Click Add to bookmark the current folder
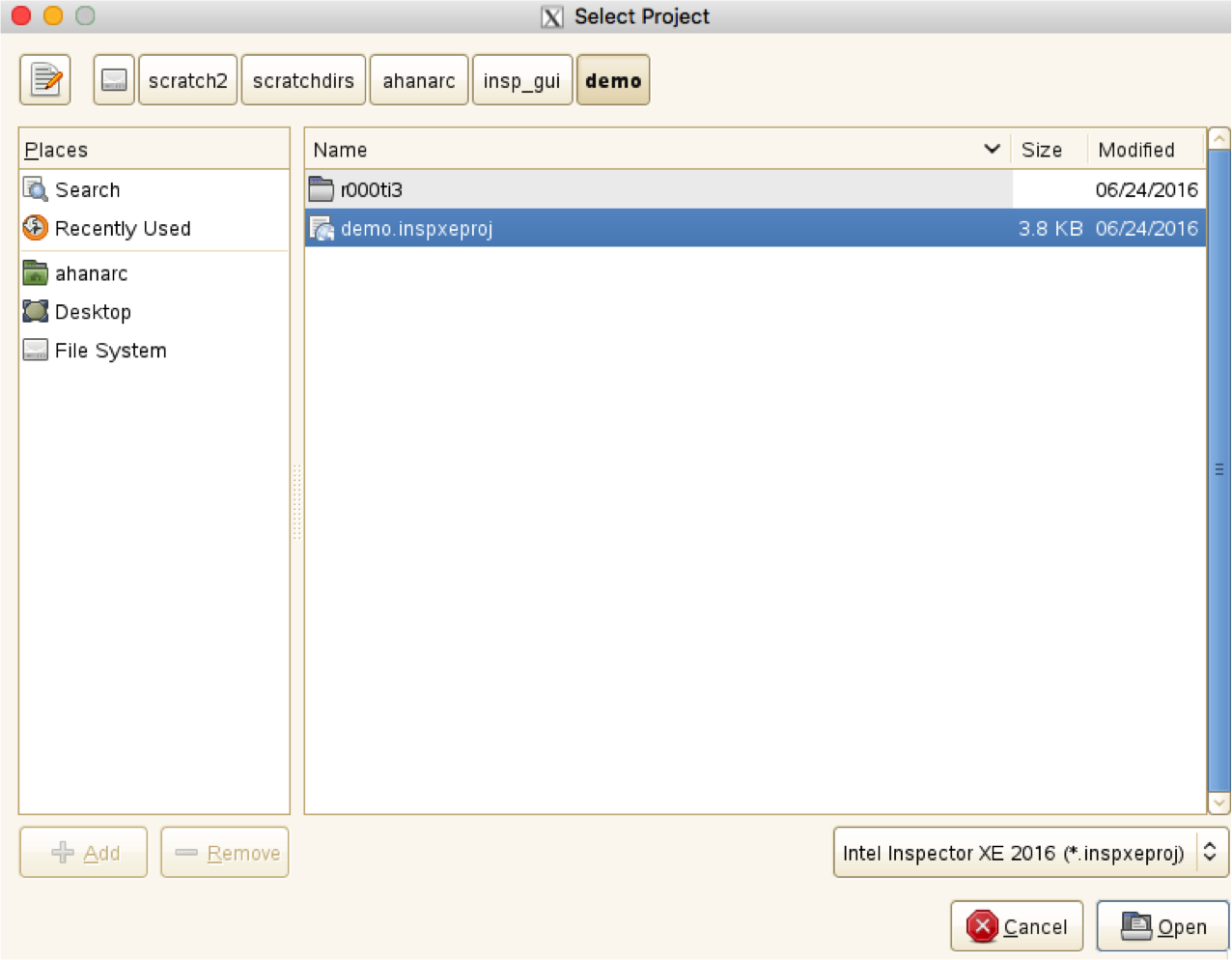1232x960 pixels. coord(83,852)
